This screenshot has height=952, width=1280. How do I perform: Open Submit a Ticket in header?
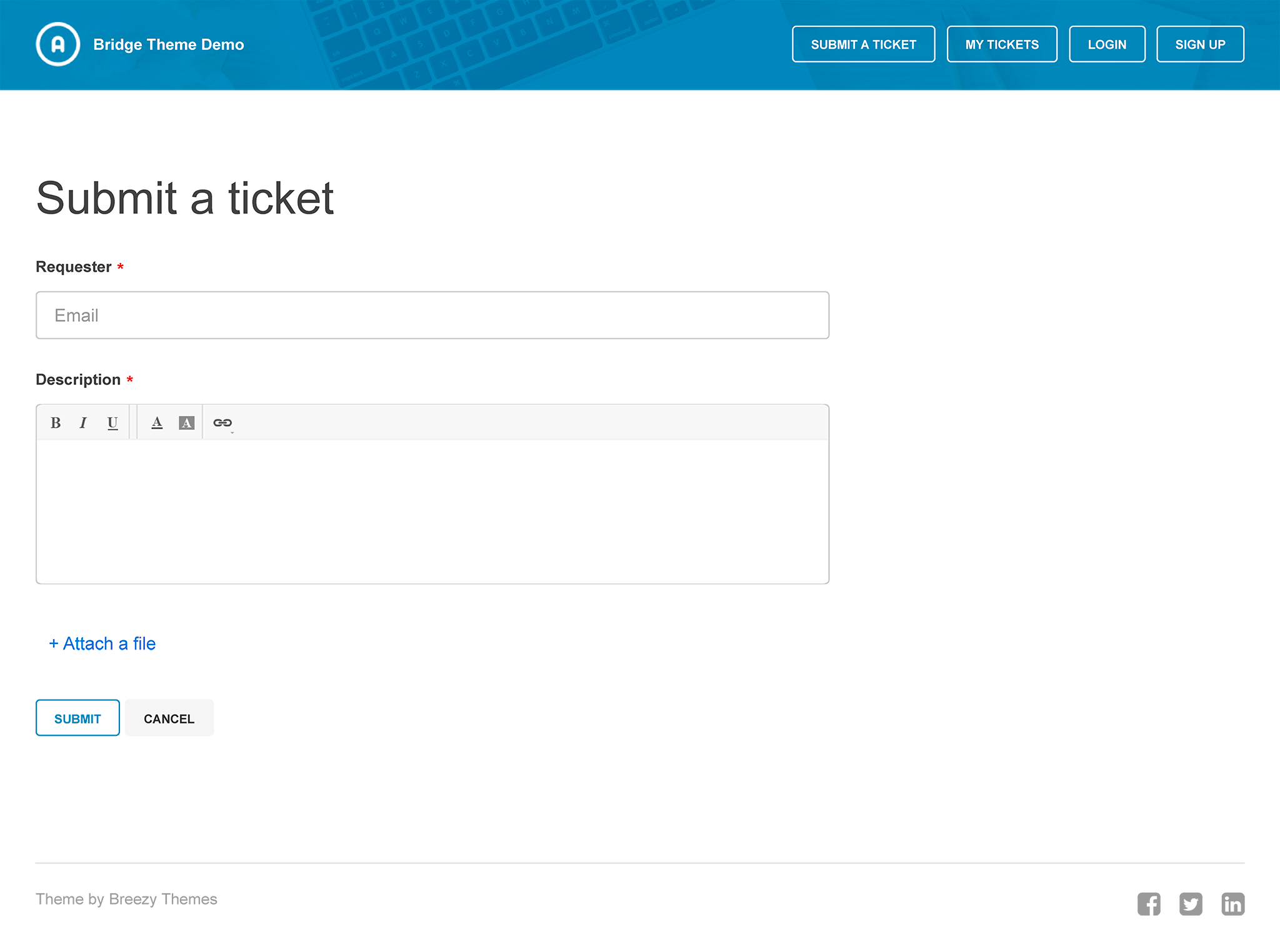863,44
